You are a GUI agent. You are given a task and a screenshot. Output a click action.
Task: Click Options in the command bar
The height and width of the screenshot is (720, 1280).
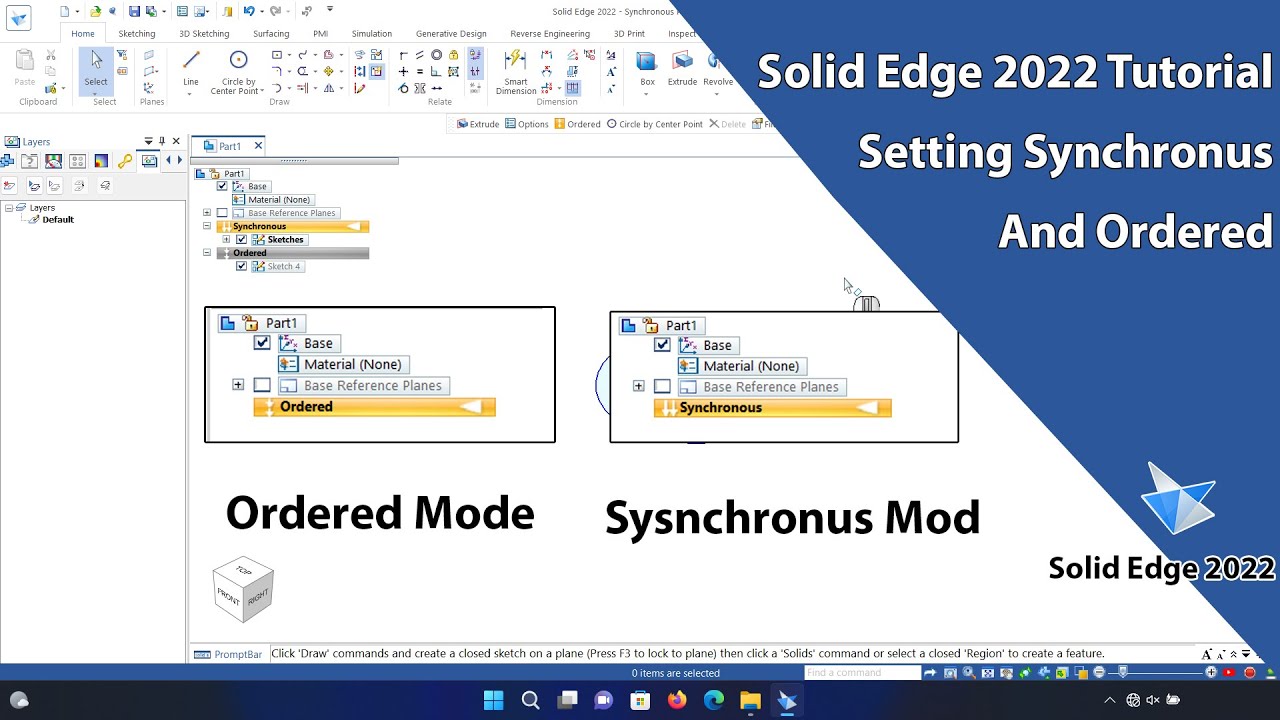point(527,124)
